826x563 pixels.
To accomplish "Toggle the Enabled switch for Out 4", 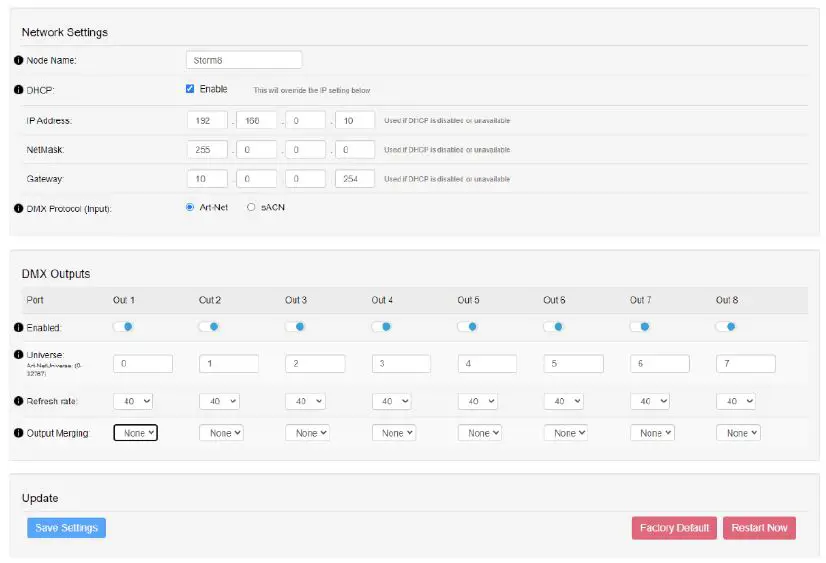I will tap(381, 327).
